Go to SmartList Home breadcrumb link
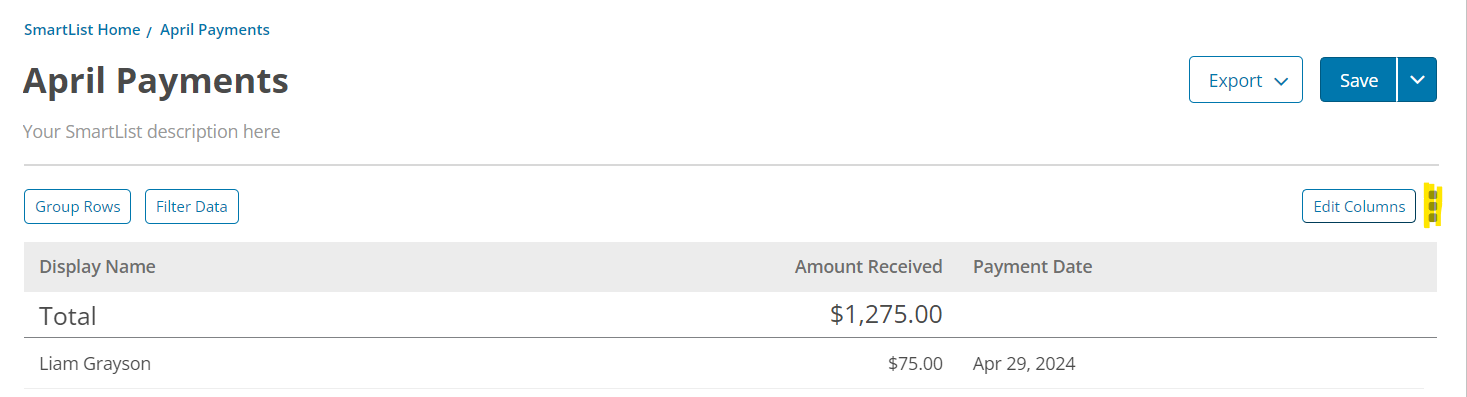The image size is (1467, 397). 82,30
